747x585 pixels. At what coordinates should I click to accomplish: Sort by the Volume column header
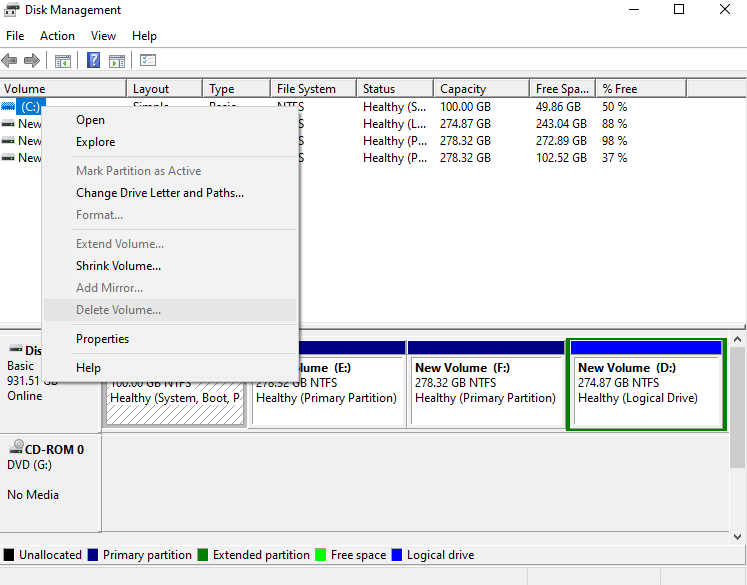pyautogui.click(x=63, y=89)
